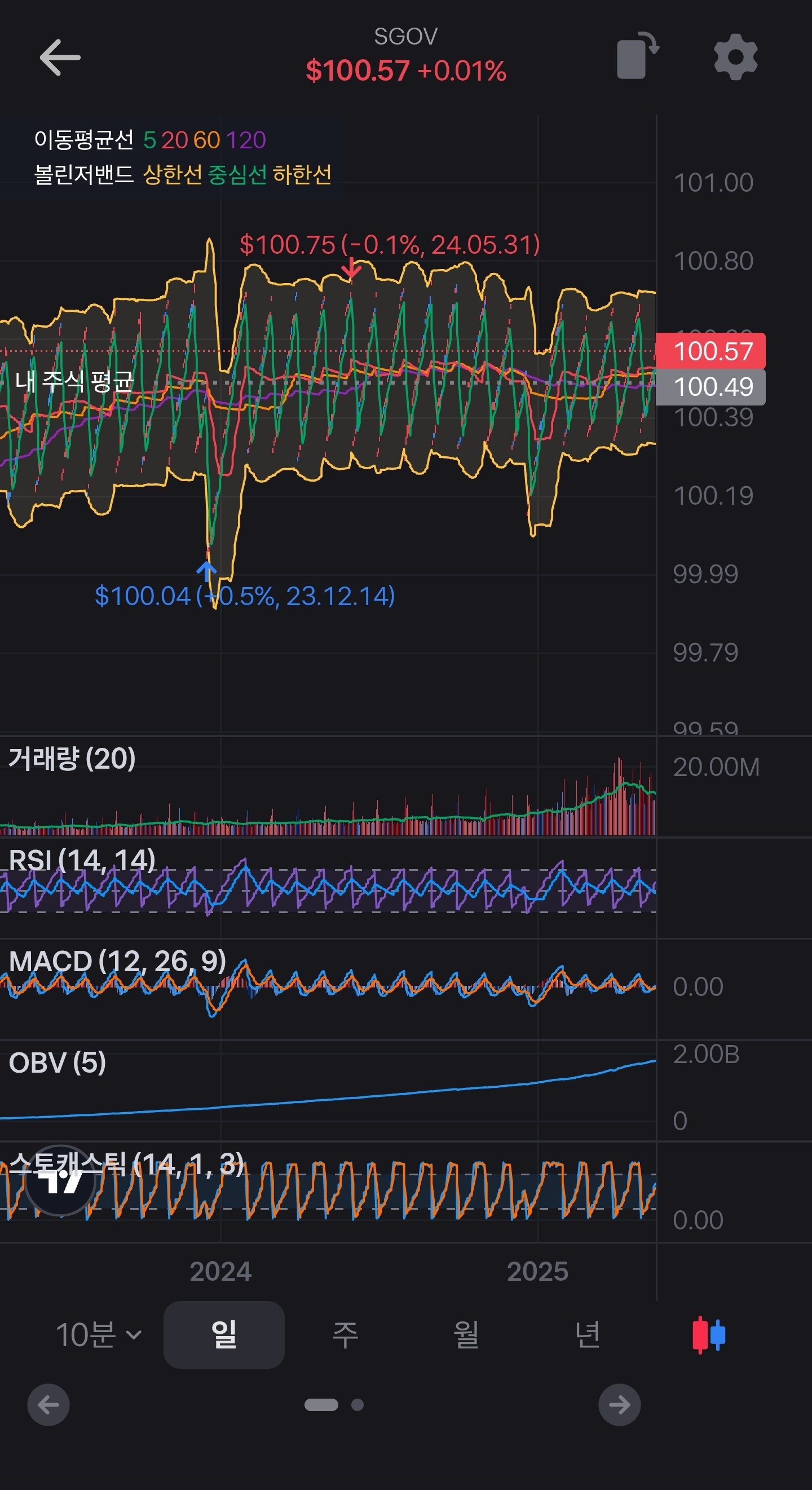The height and width of the screenshot is (1490, 812).
Task: Tap the 스토캐스틱 (14, 1, 3) indicator label
Action: pos(126,1164)
